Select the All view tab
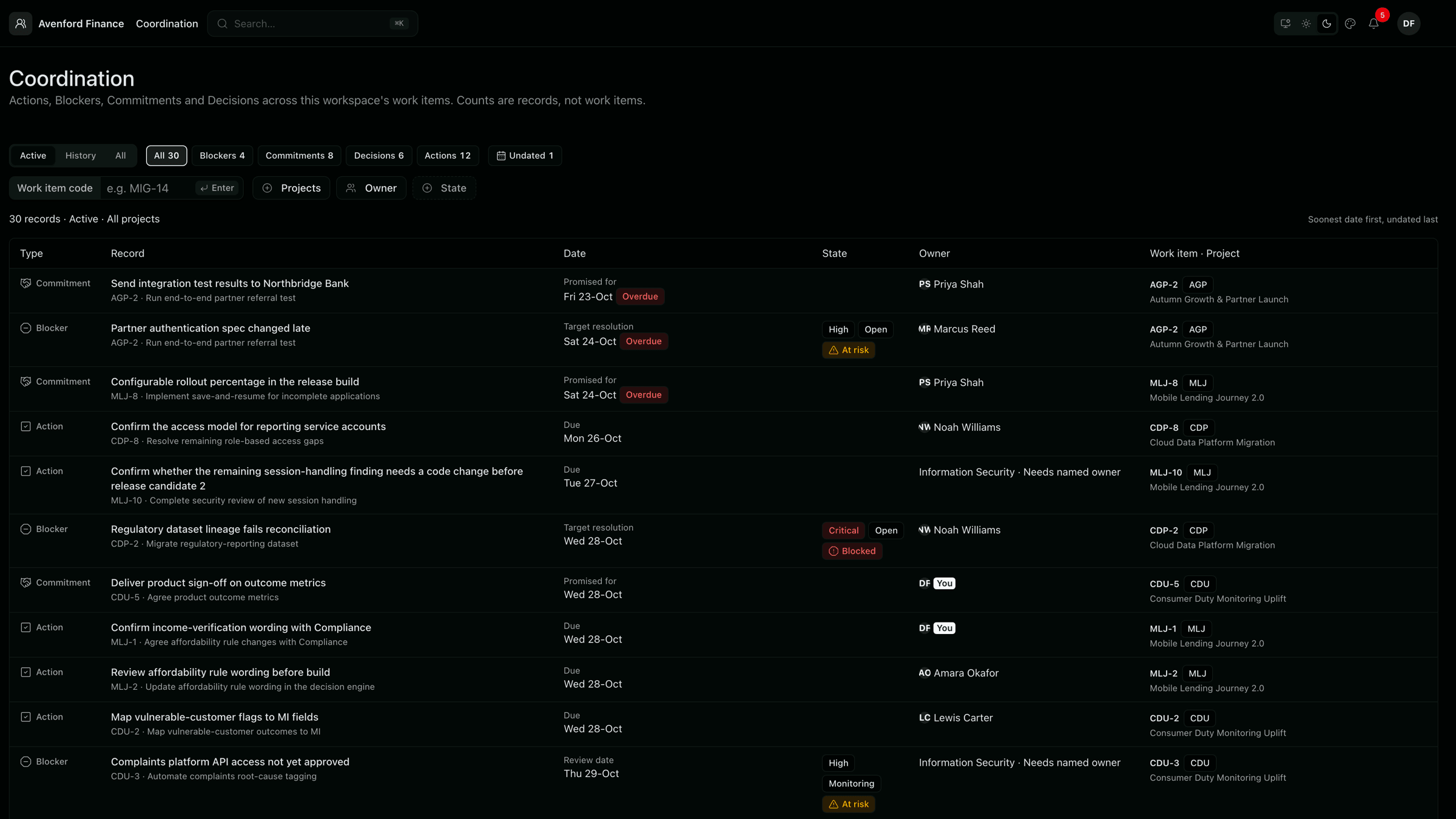This screenshot has height=819, width=1456. tap(121, 156)
